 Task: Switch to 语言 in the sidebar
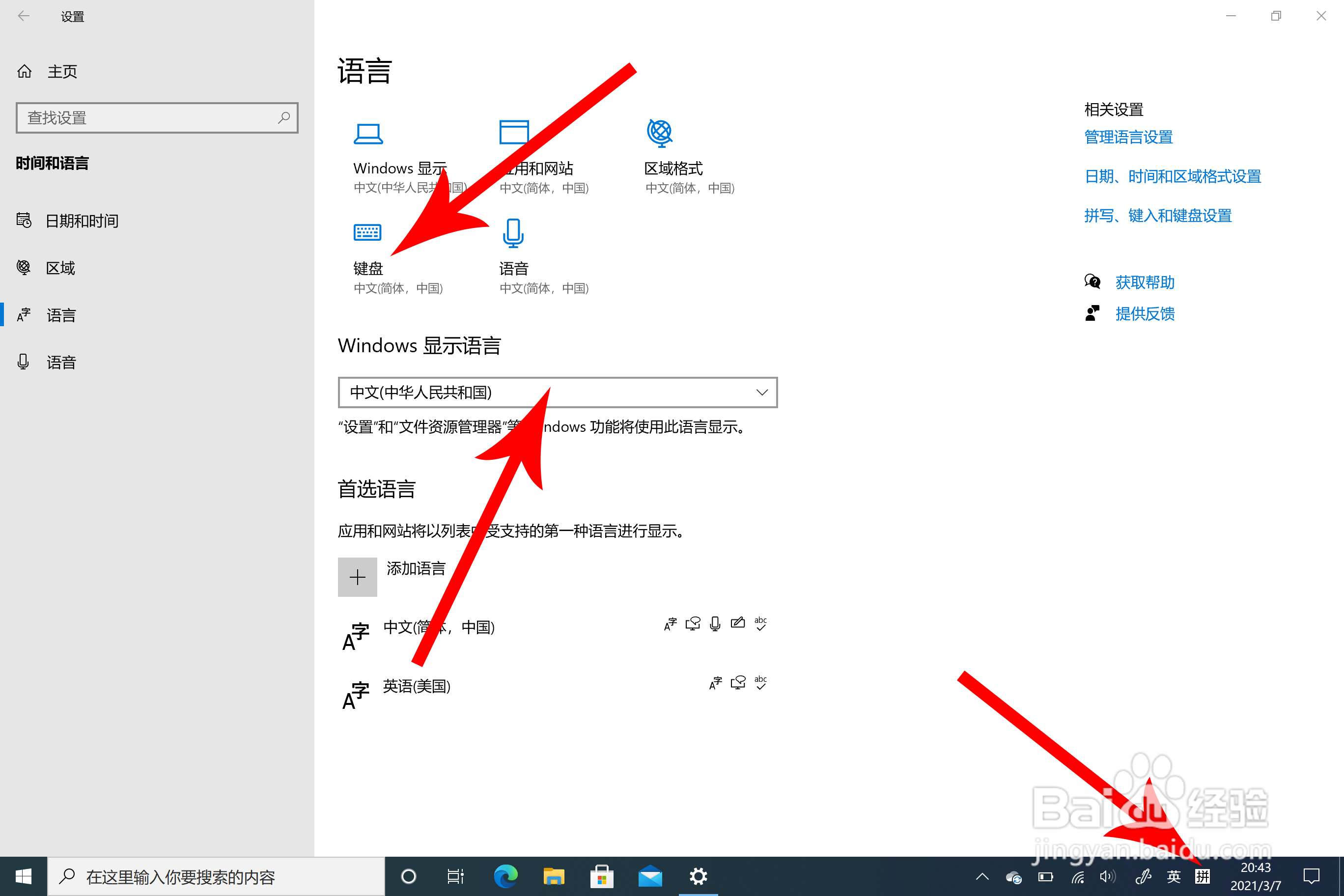click(x=60, y=314)
